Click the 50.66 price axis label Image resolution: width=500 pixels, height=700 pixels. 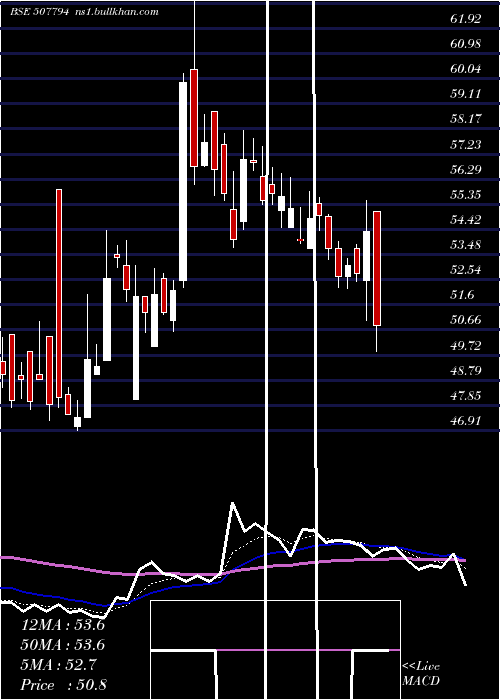(465, 320)
